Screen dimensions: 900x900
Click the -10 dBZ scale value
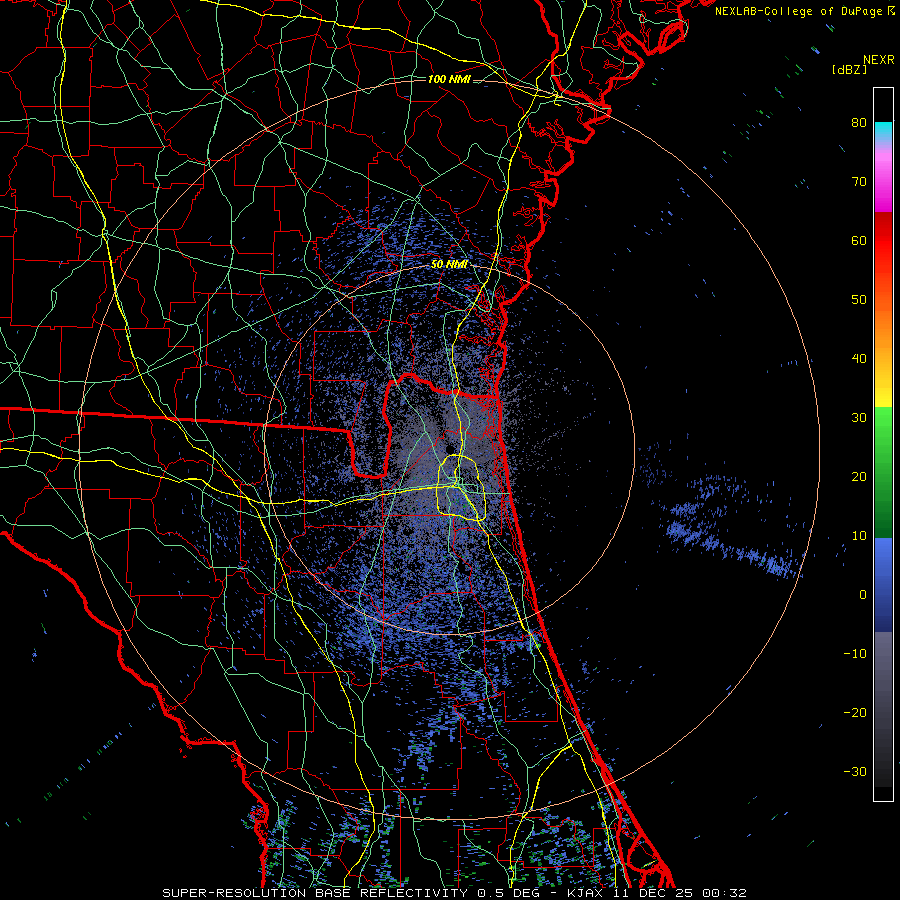(855, 654)
